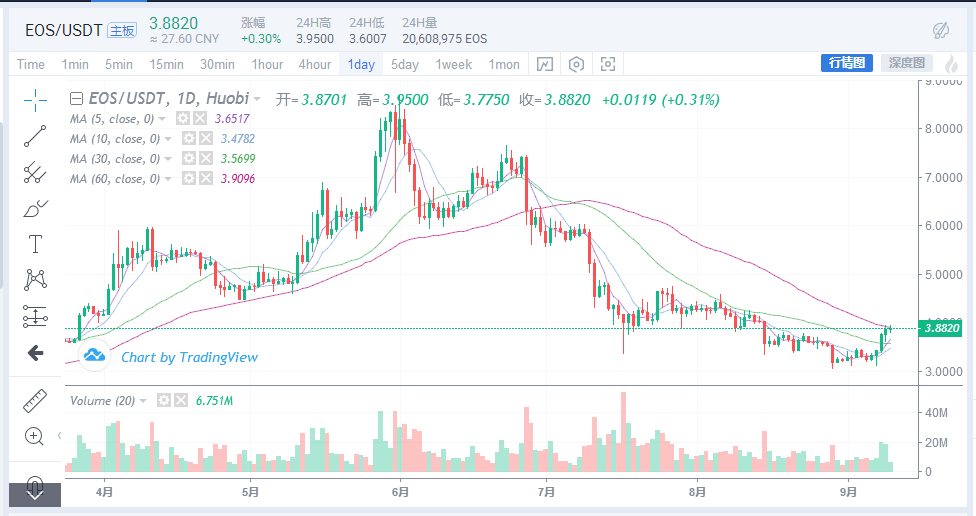Open chart settings hexagon icon
The image size is (976, 516).
click(576, 64)
